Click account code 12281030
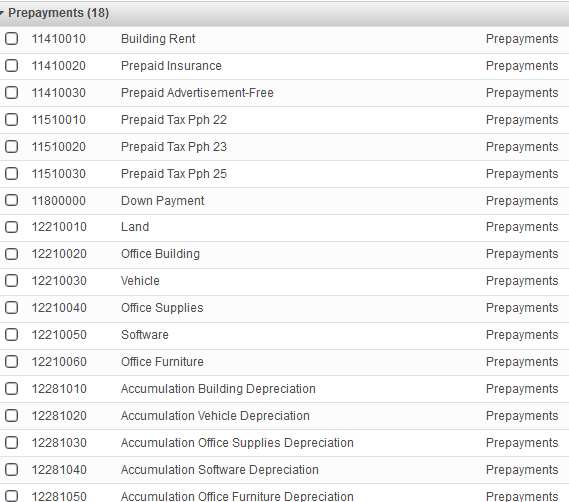 click(x=59, y=443)
